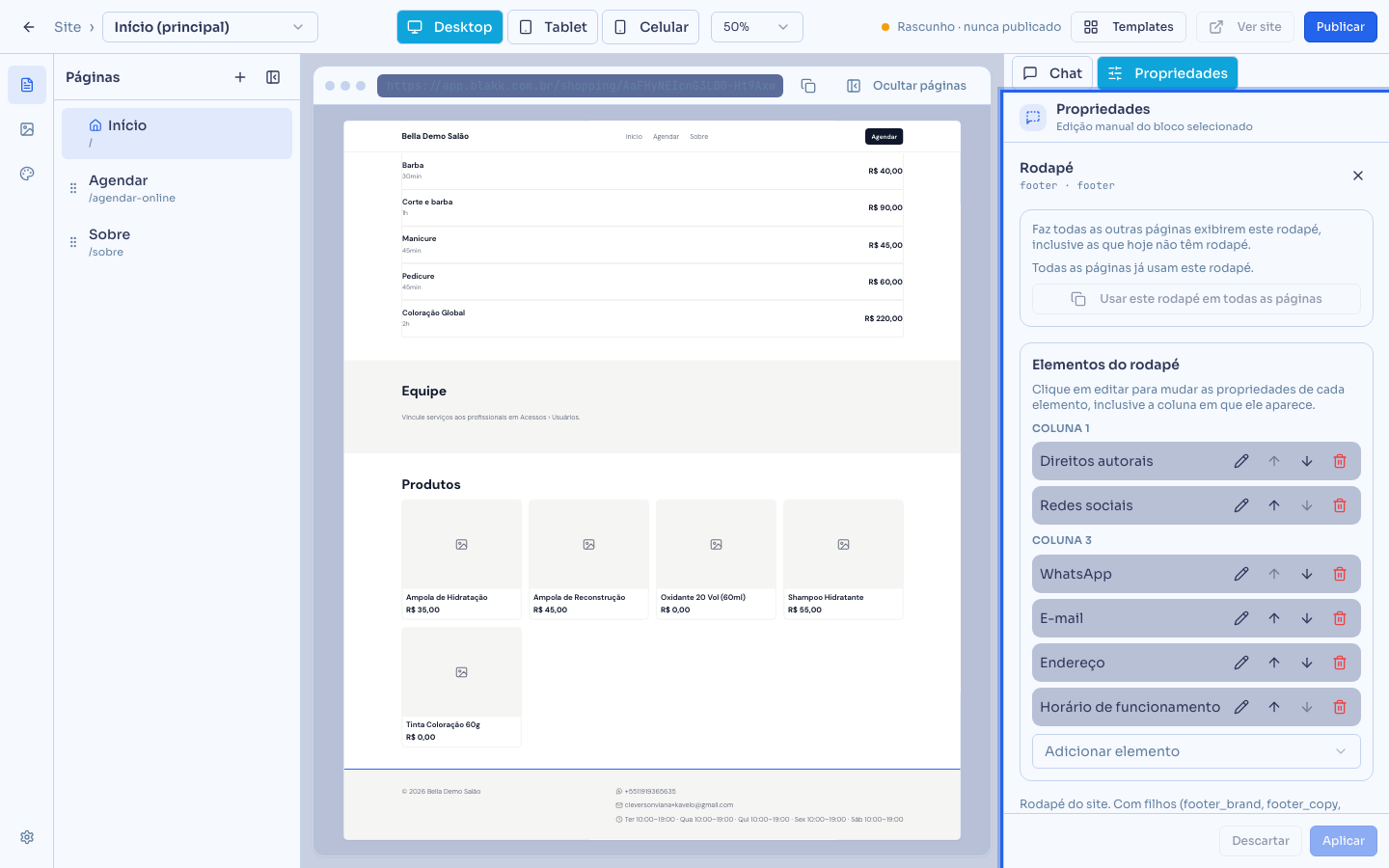Screen dimensions: 1389x868
Task: Open the Templates button
Action: 1129,27
